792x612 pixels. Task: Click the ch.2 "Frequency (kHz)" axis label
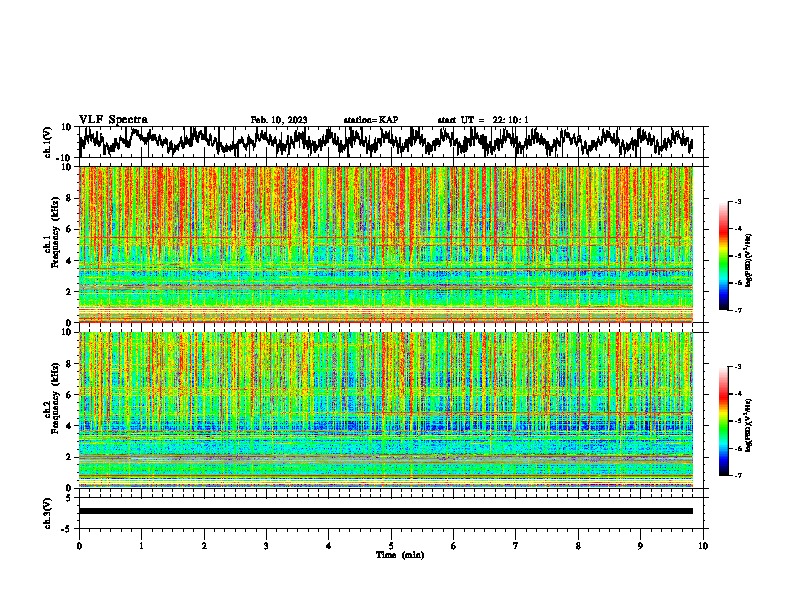pyautogui.click(x=55, y=398)
